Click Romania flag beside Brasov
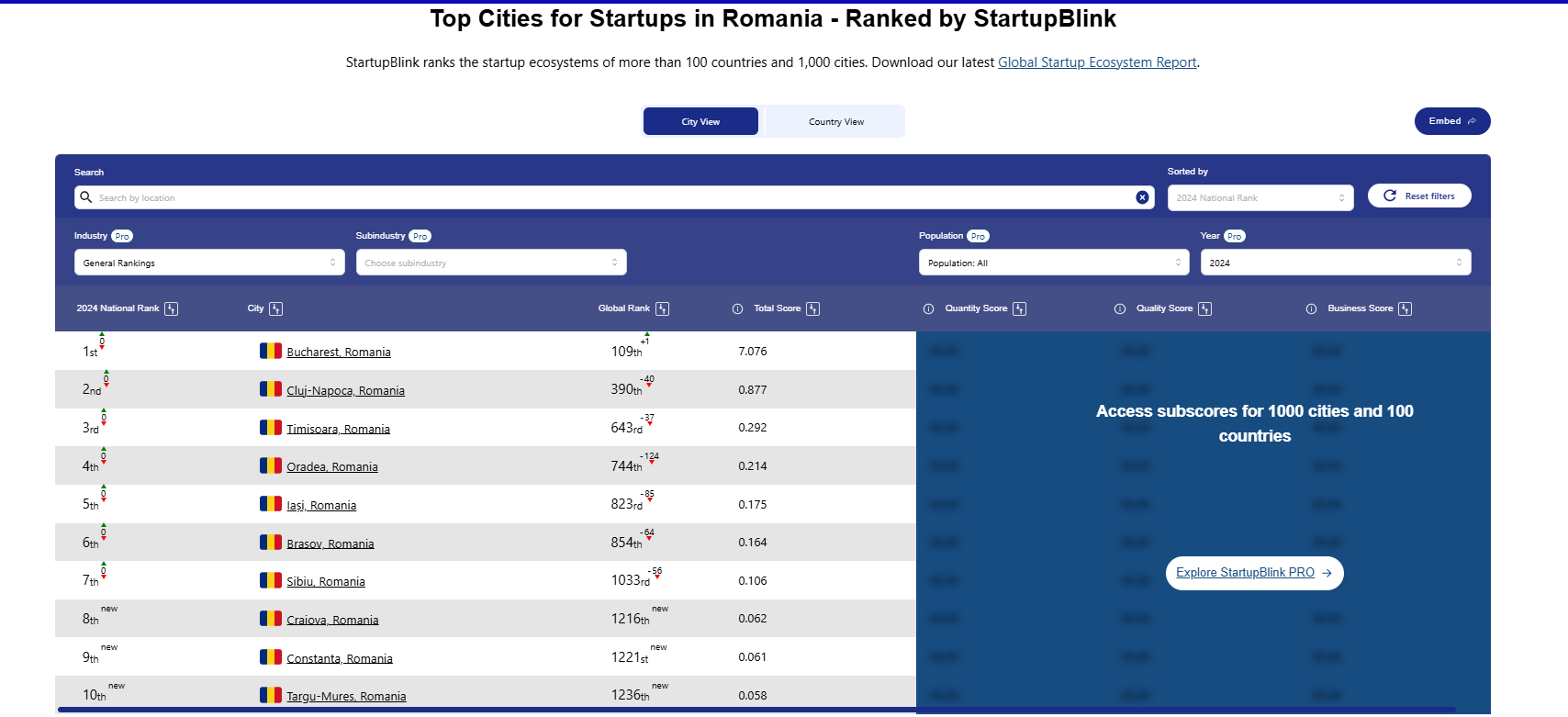Screen dimensions: 1568x717 [x=271, y=543]
